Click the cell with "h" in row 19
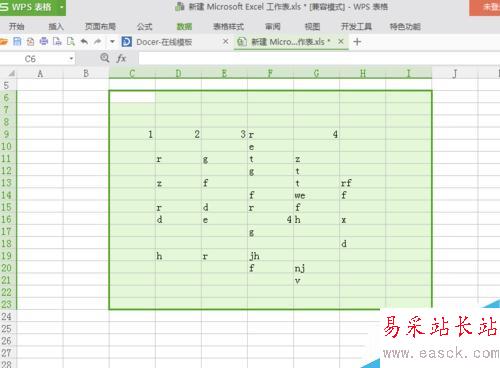Viewport: 500px width, 368px height. 178,256
